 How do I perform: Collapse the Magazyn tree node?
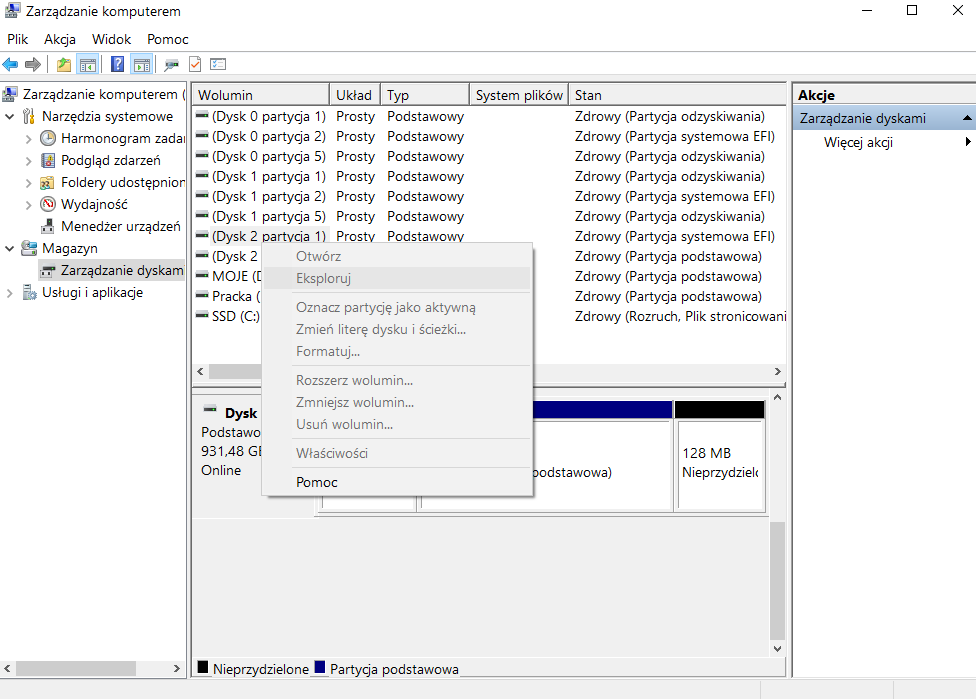click(x=9, y=248)
